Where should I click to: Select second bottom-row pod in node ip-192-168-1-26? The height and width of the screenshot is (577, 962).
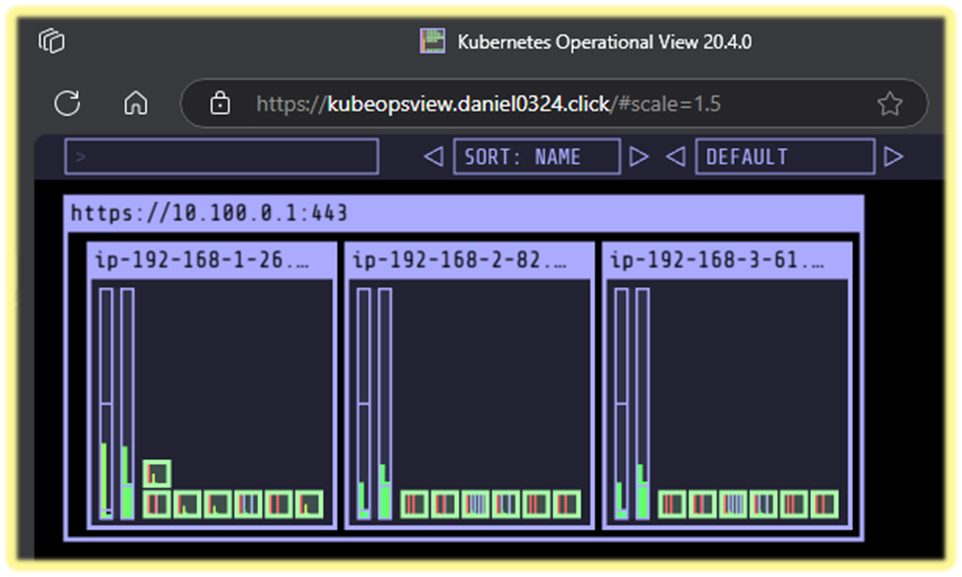pos(188,505)
